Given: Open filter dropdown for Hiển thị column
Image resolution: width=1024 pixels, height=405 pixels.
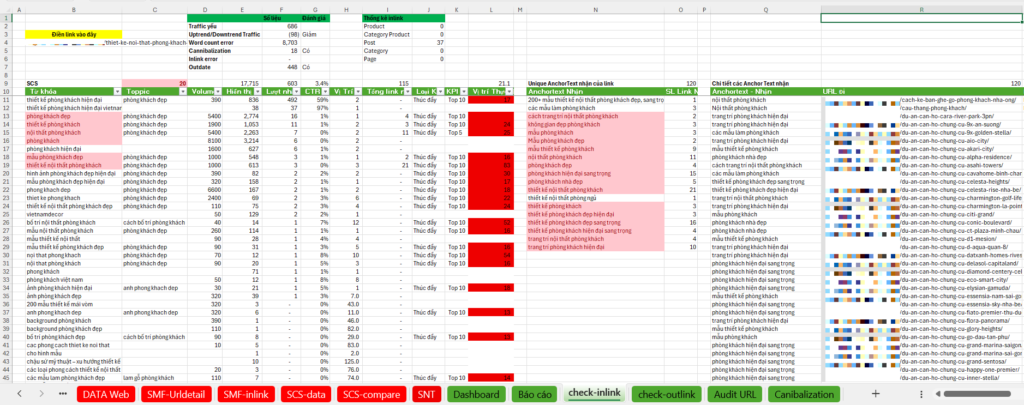Looking at the screenshot, I should [x=258, y=92].
